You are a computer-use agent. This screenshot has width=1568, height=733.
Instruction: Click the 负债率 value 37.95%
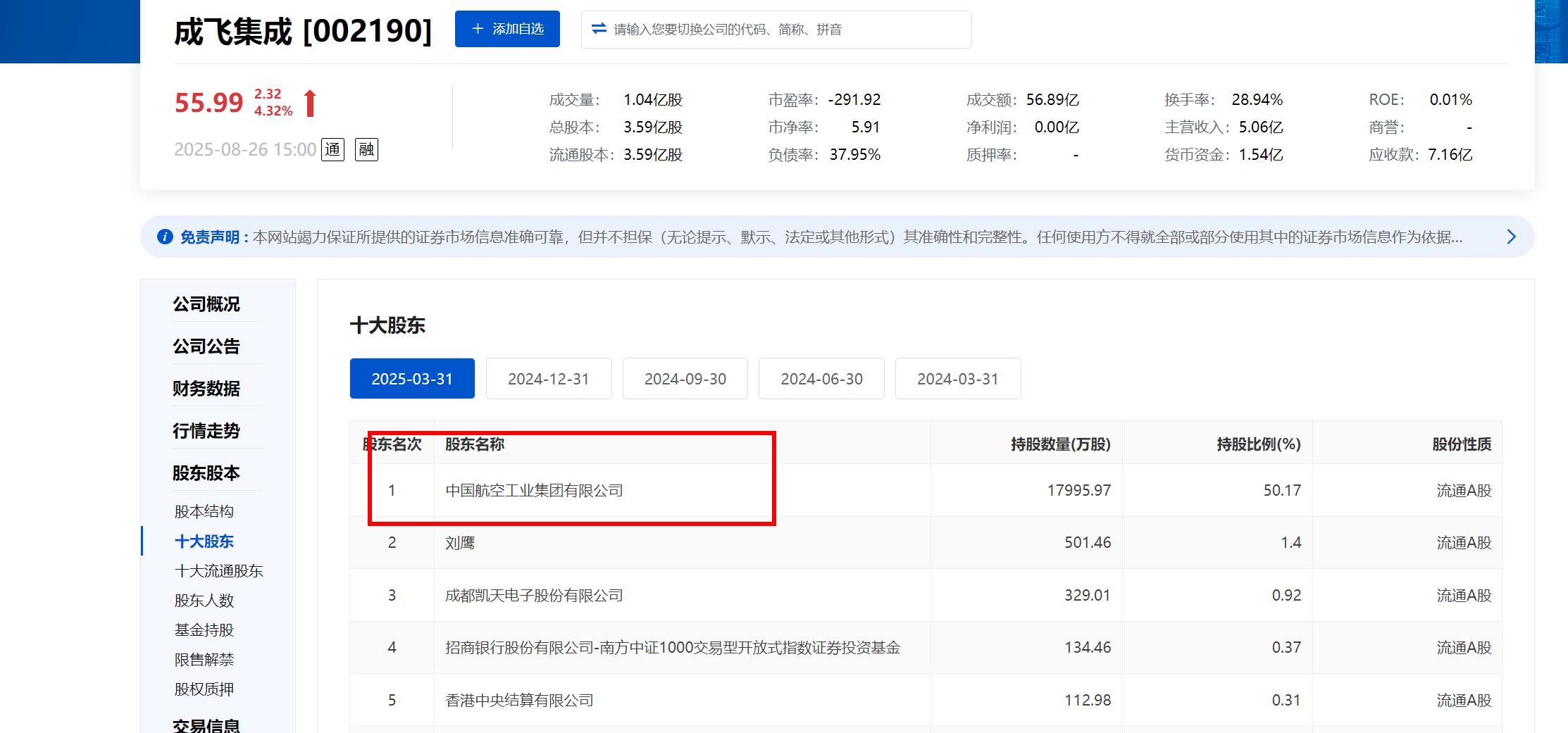click(855, 155)
